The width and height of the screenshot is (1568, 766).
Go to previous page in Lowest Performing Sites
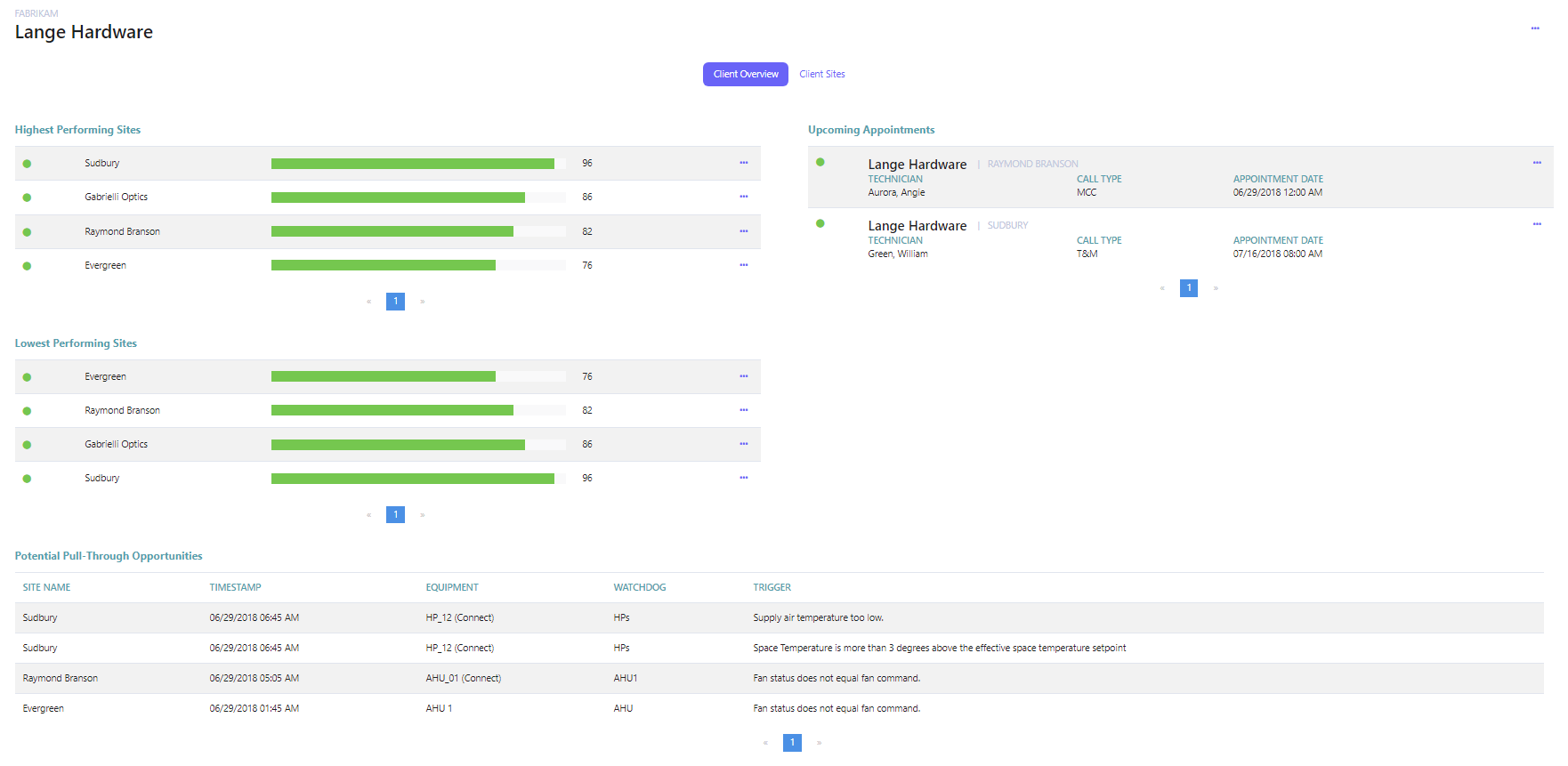pyautogui.click(x=368, y=515)
